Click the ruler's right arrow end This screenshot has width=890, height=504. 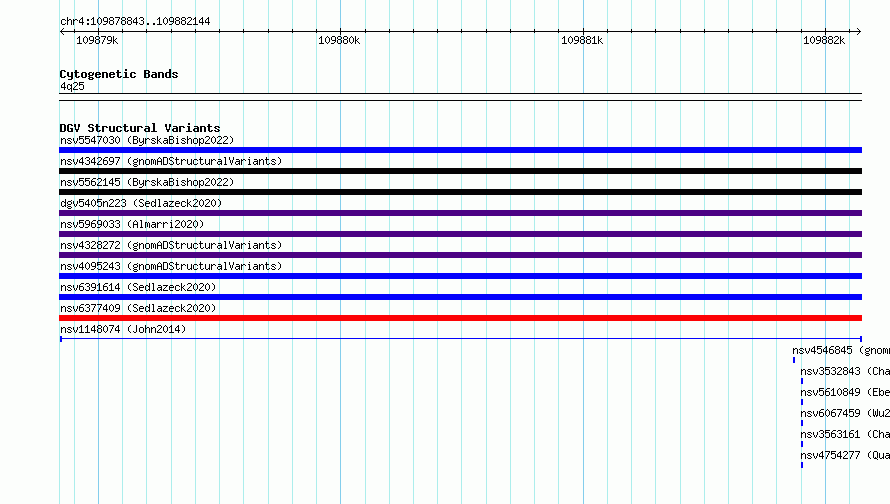tap(858, 32)
